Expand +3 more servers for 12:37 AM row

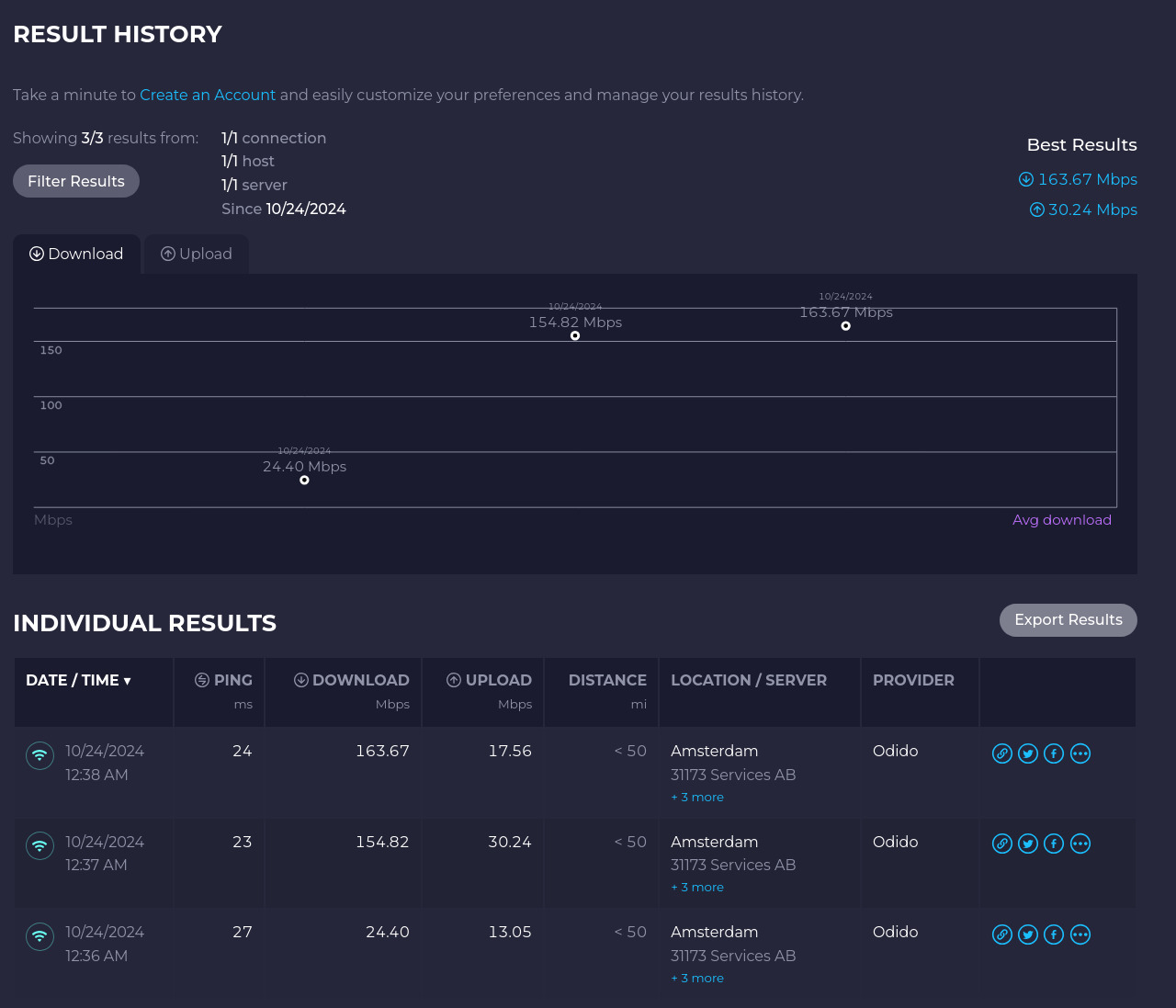697,888
